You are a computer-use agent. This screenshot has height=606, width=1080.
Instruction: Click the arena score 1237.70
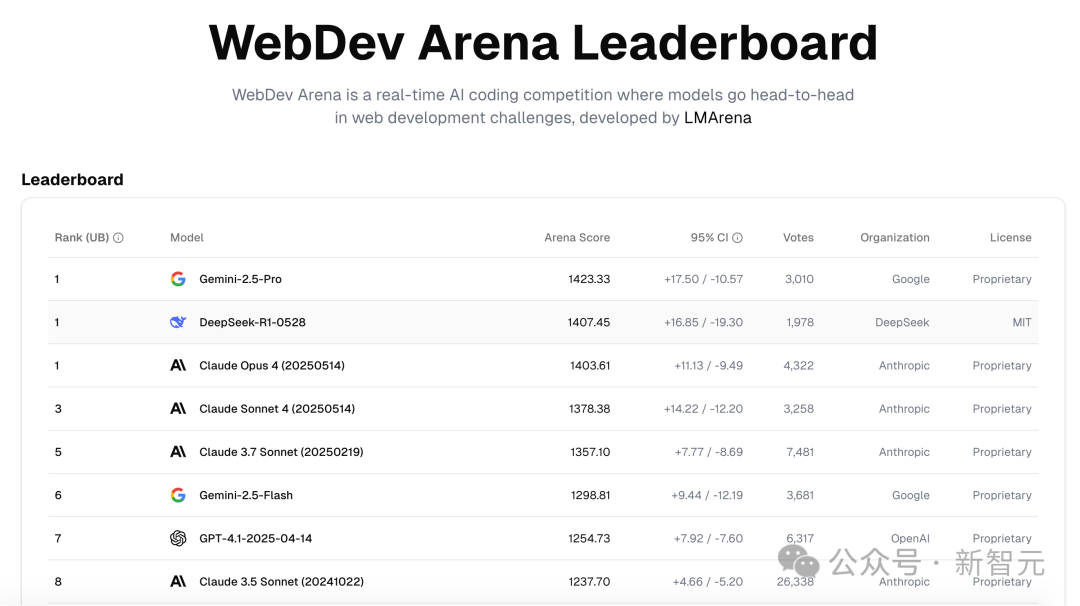click(590, 582)
